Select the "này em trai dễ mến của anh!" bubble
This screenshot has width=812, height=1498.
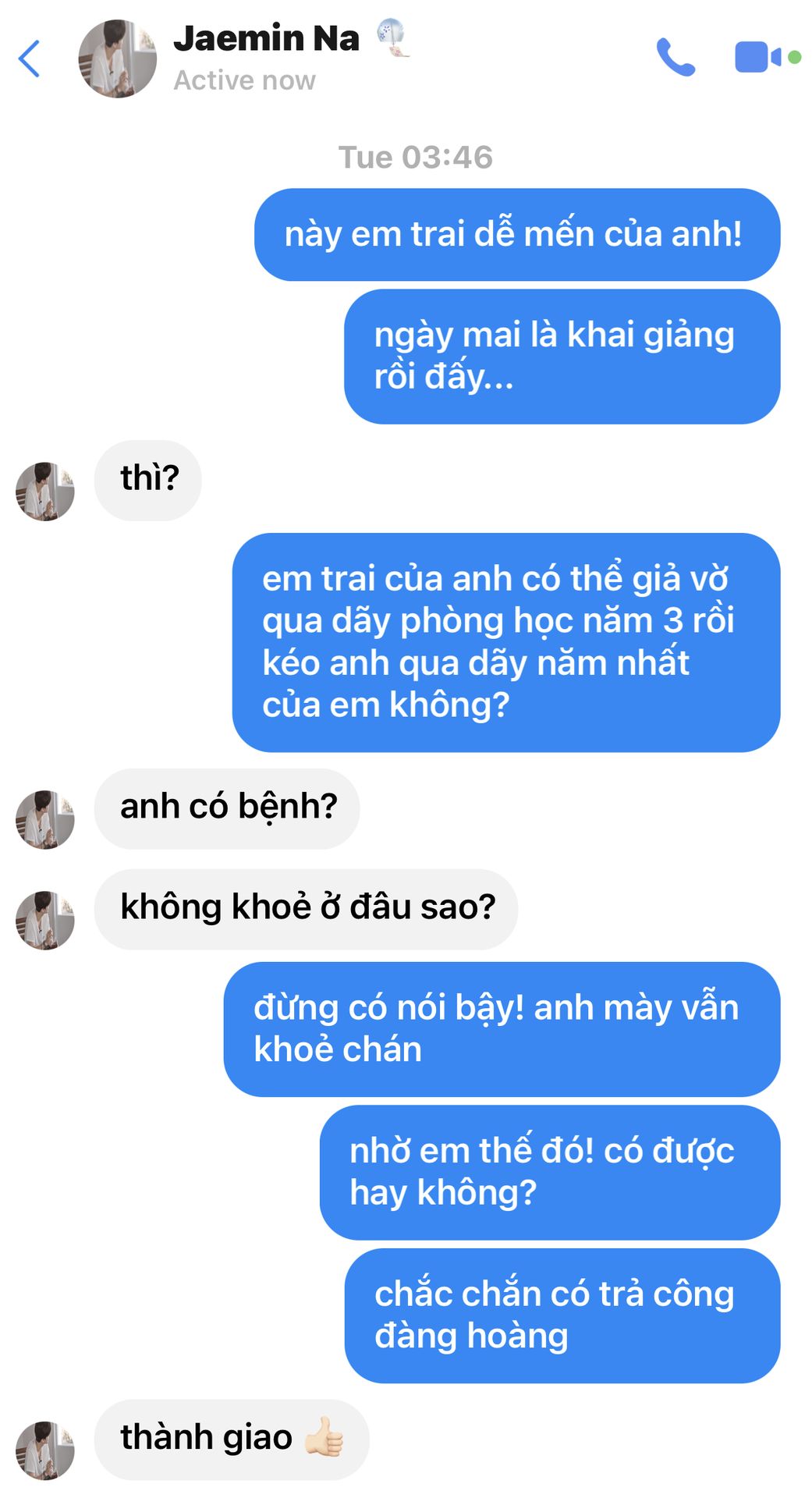click(517, 235)
